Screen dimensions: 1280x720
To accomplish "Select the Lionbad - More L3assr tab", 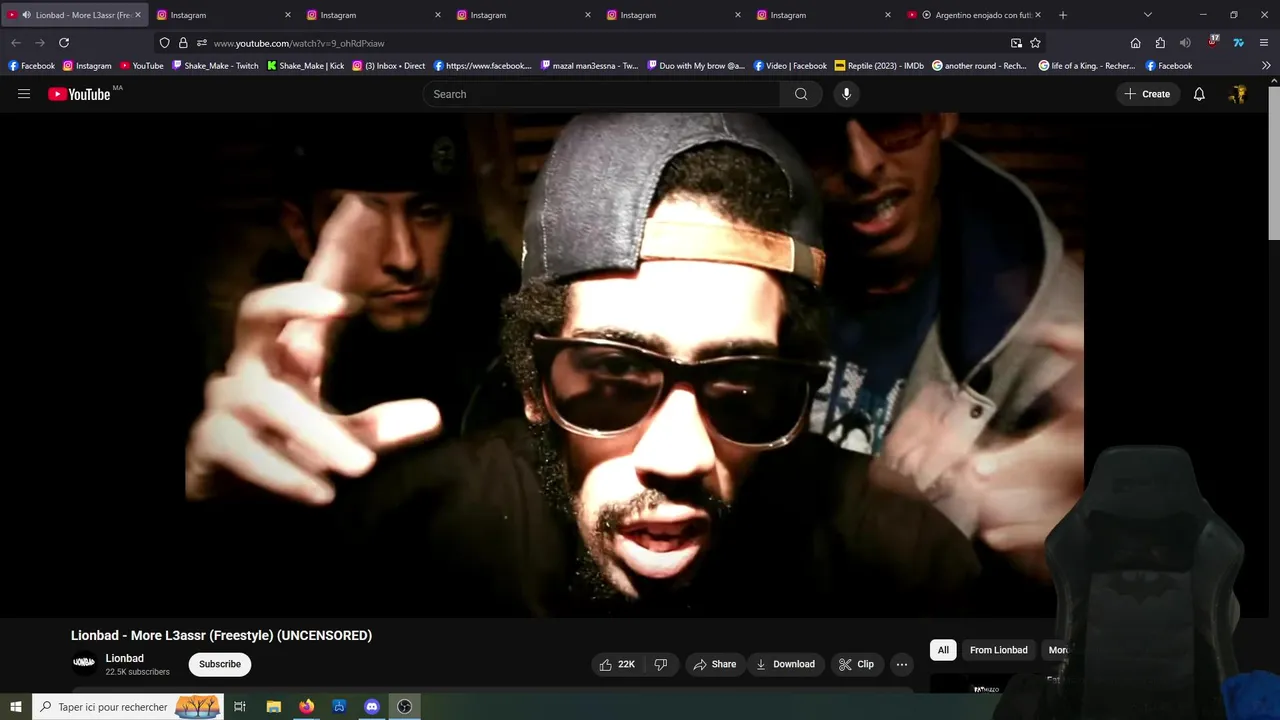I will coord(73,15).
